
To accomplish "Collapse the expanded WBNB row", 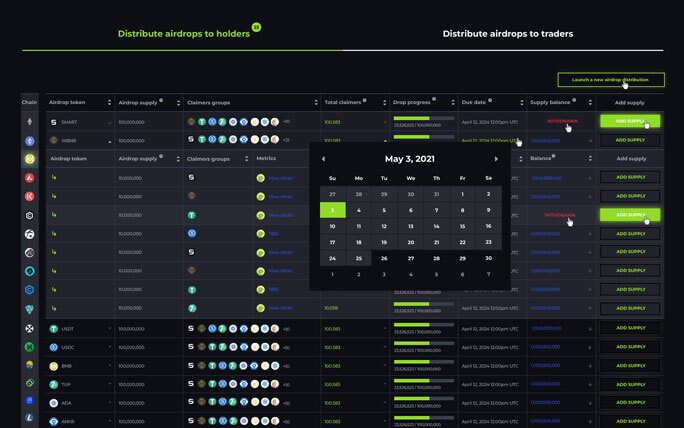I will pos(109,141).
